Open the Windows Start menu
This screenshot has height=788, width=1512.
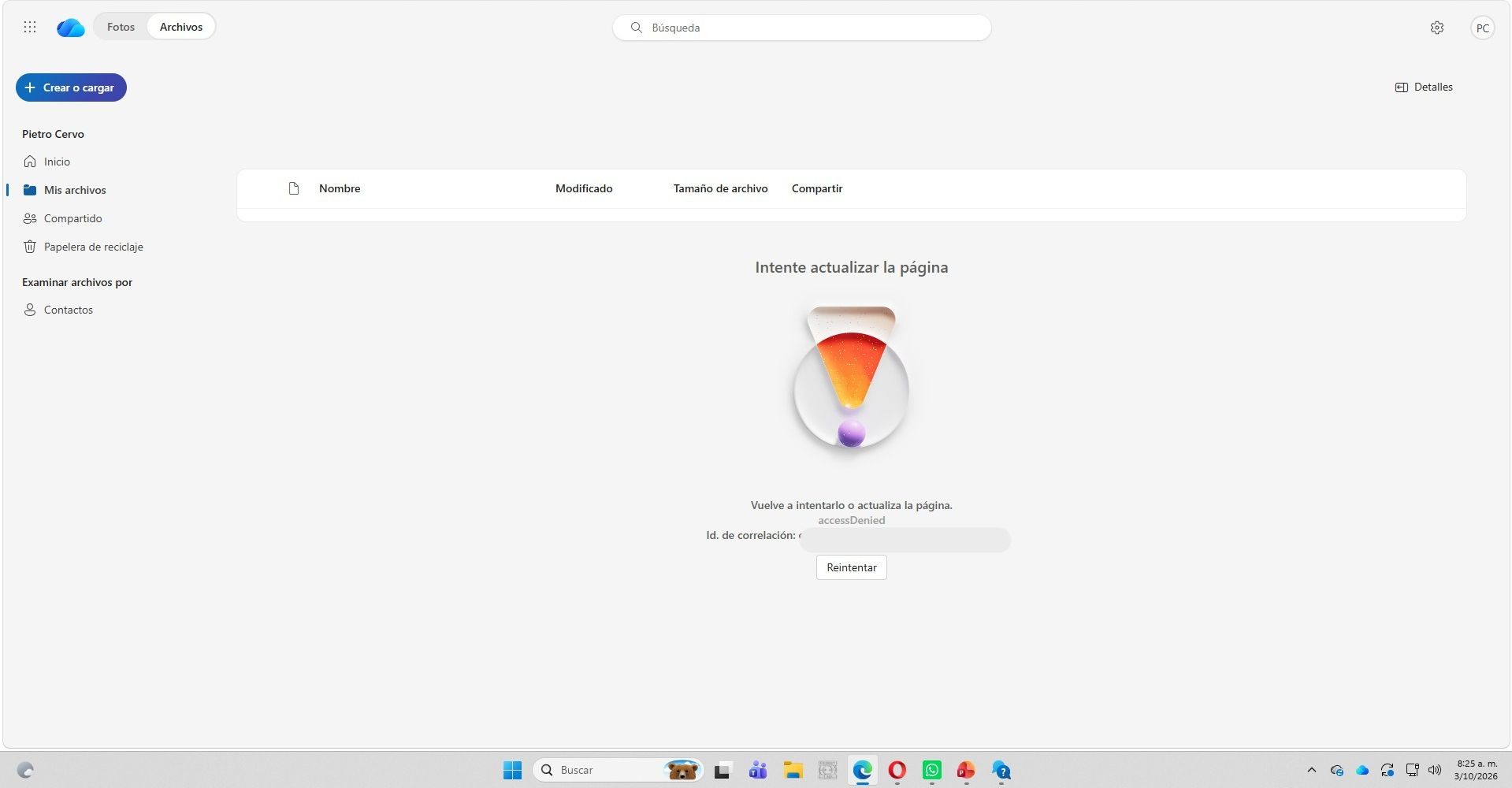pos(512,770)
